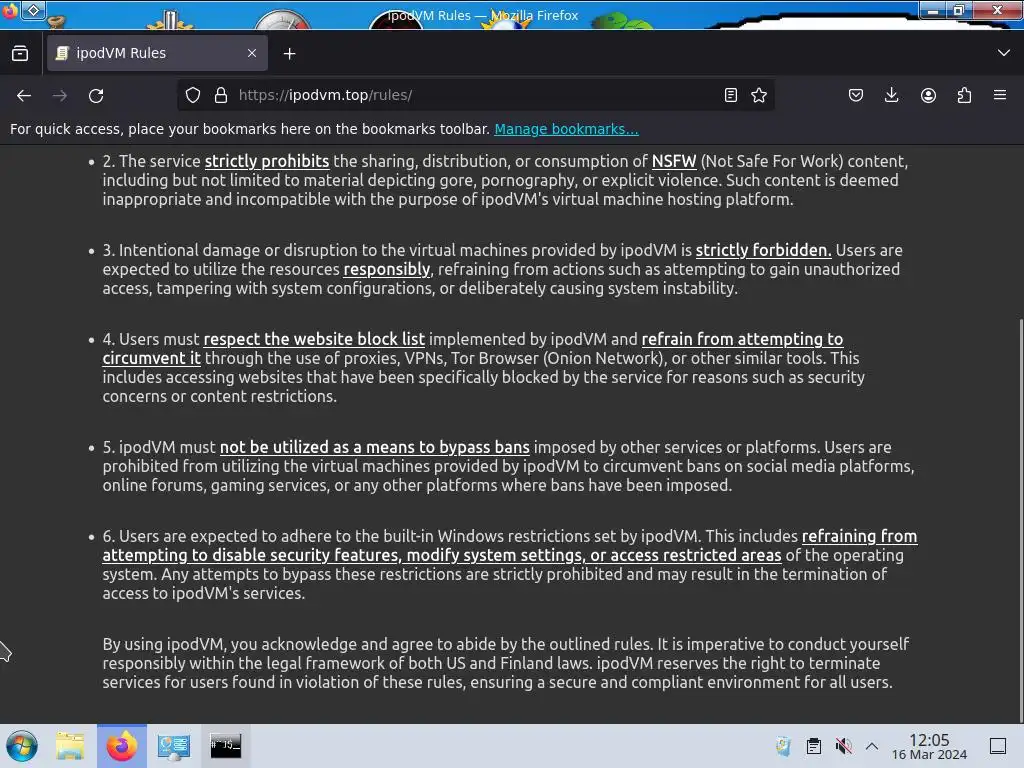The image size is (1024, 768).
Task: Click the address bar URL field
Action: click(475, 95)
